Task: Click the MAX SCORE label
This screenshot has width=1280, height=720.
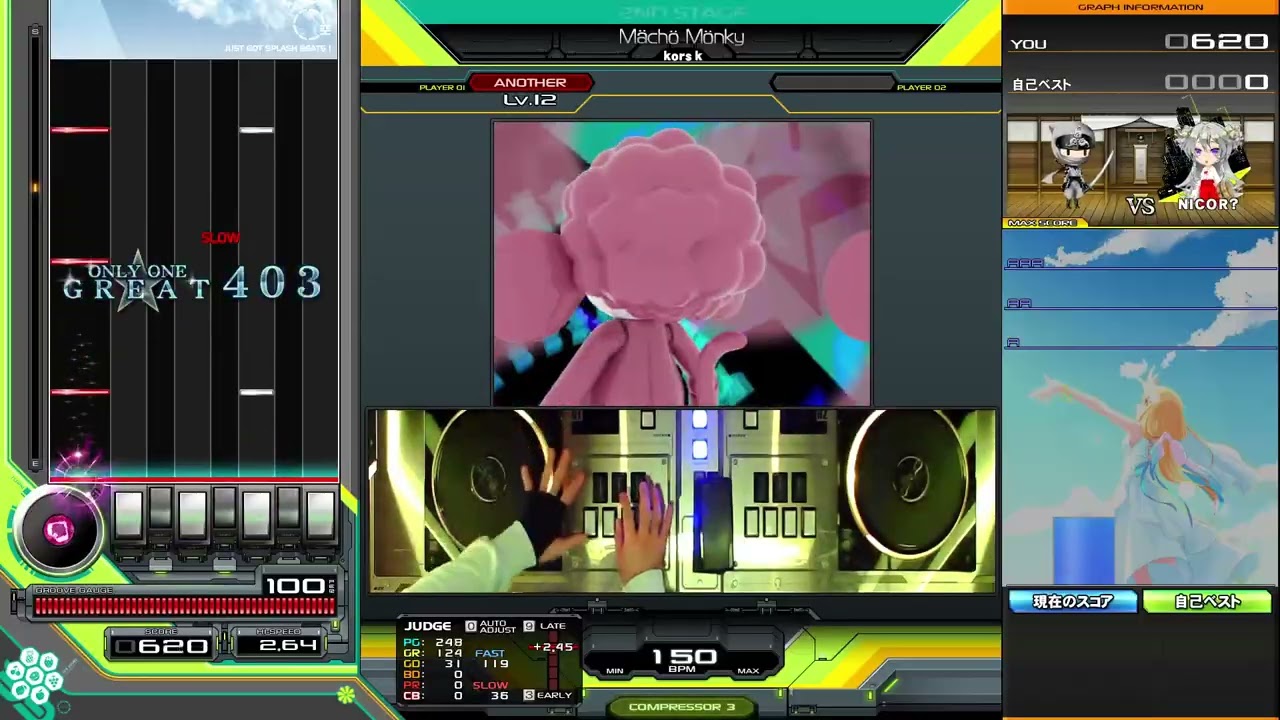Action: (x=1042, y=223)
